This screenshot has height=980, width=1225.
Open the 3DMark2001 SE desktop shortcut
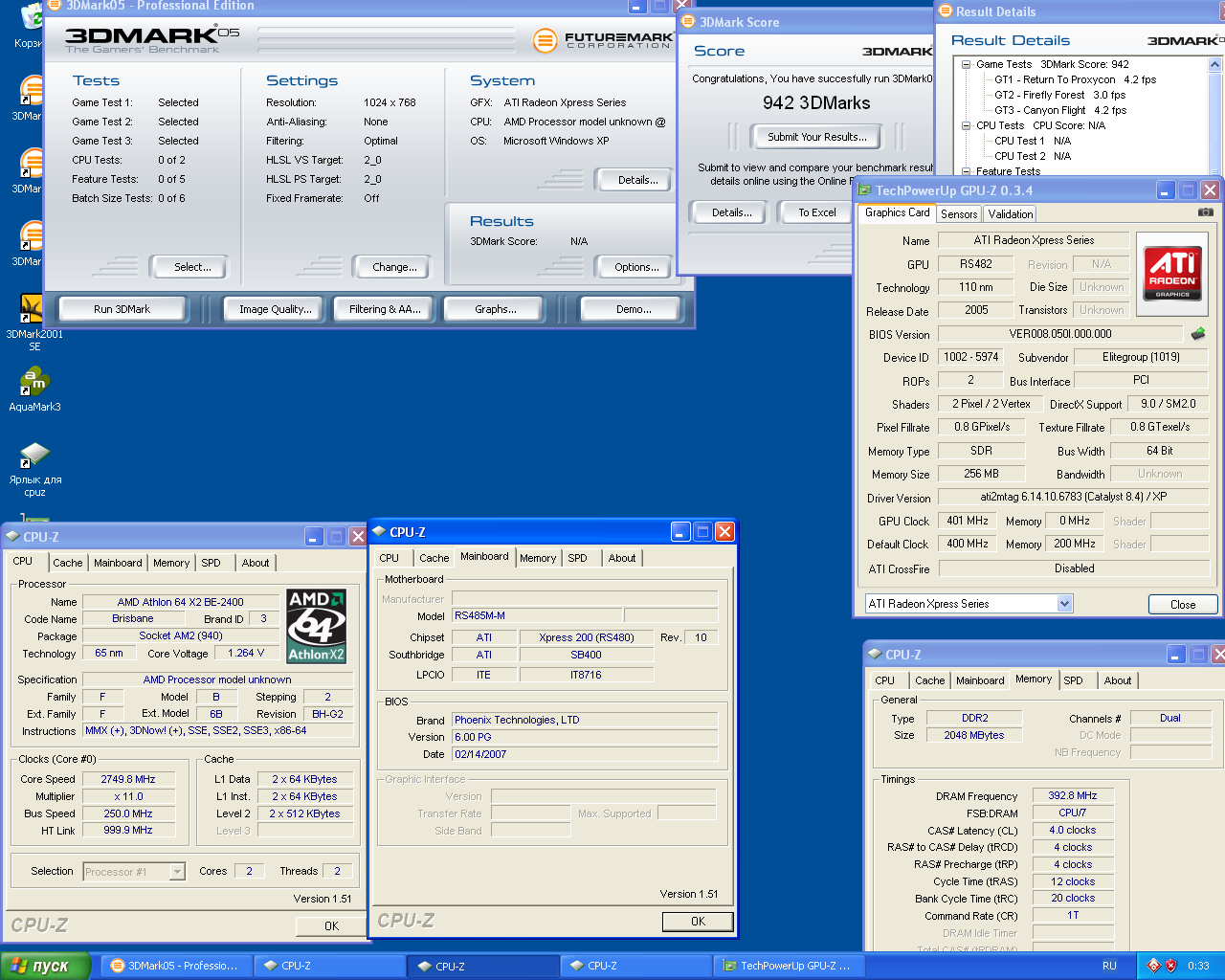[33, 323]
